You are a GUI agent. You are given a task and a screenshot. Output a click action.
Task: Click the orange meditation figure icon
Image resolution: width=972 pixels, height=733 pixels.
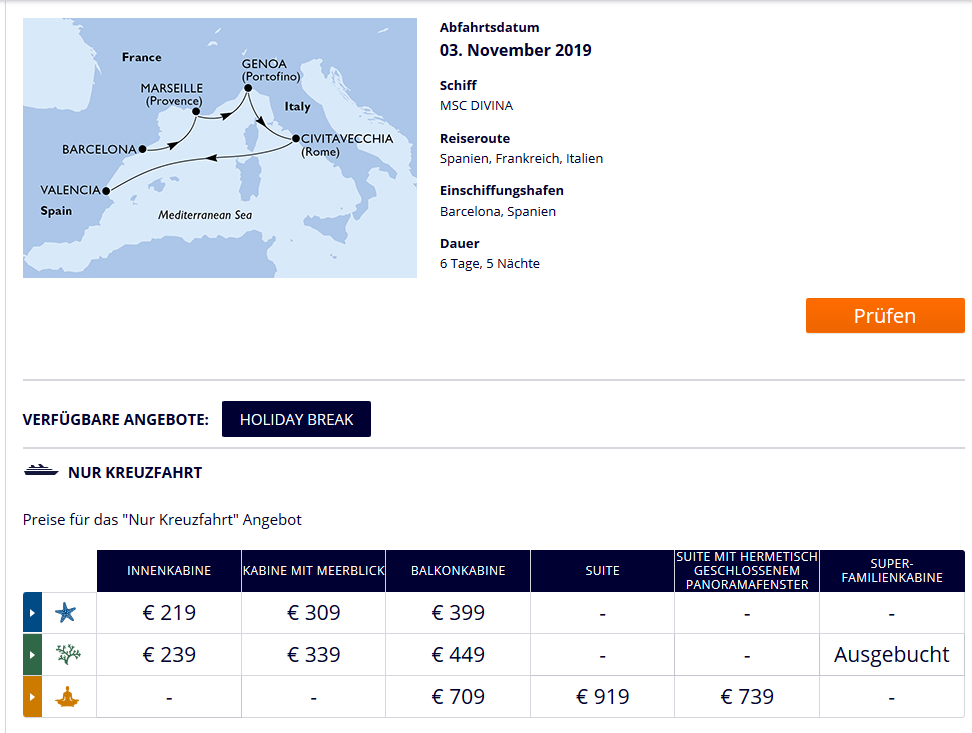(66, 697)
